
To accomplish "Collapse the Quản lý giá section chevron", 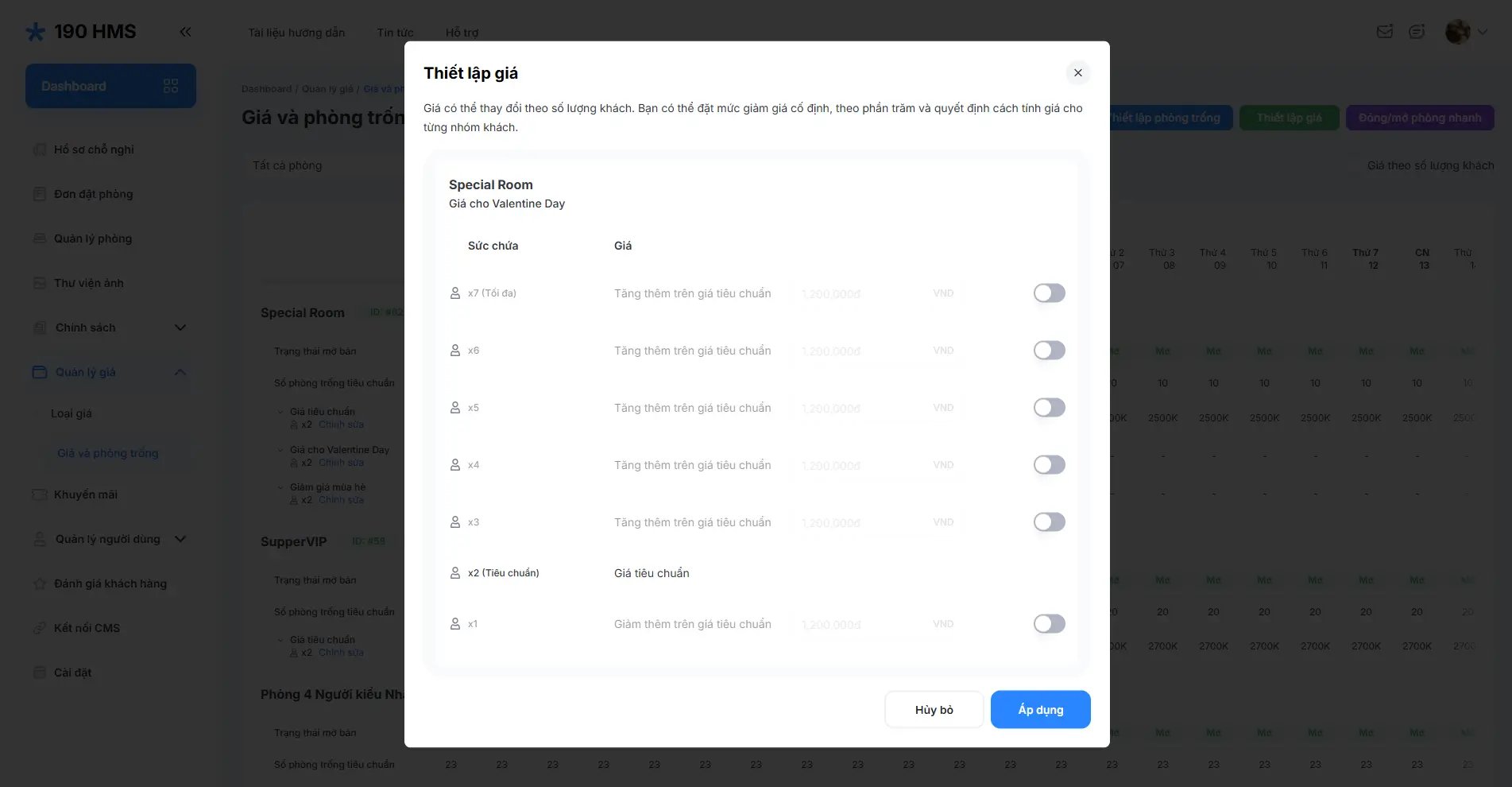I will [180, 372].
